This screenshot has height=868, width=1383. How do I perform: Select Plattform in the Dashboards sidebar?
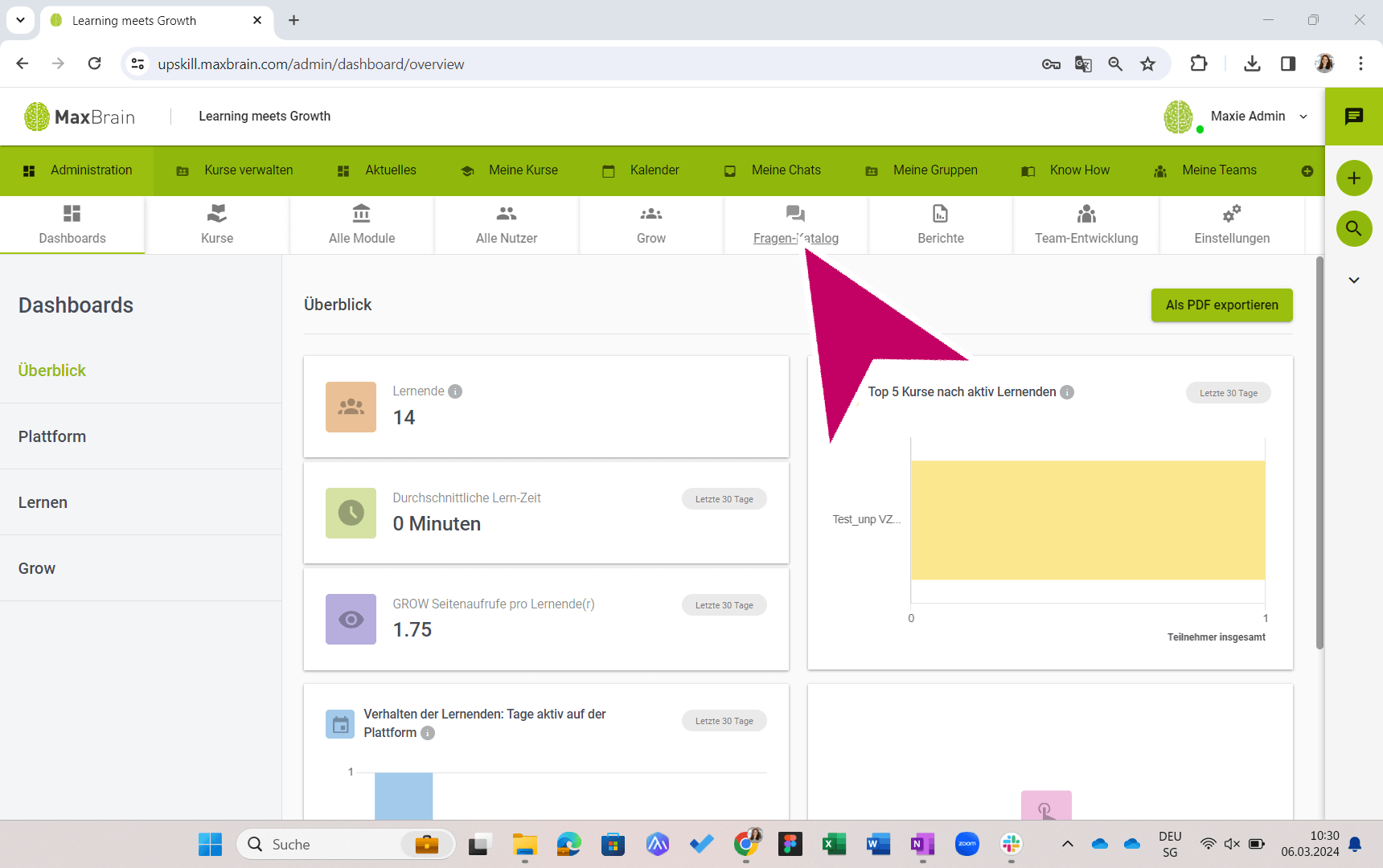coord(52,436)
